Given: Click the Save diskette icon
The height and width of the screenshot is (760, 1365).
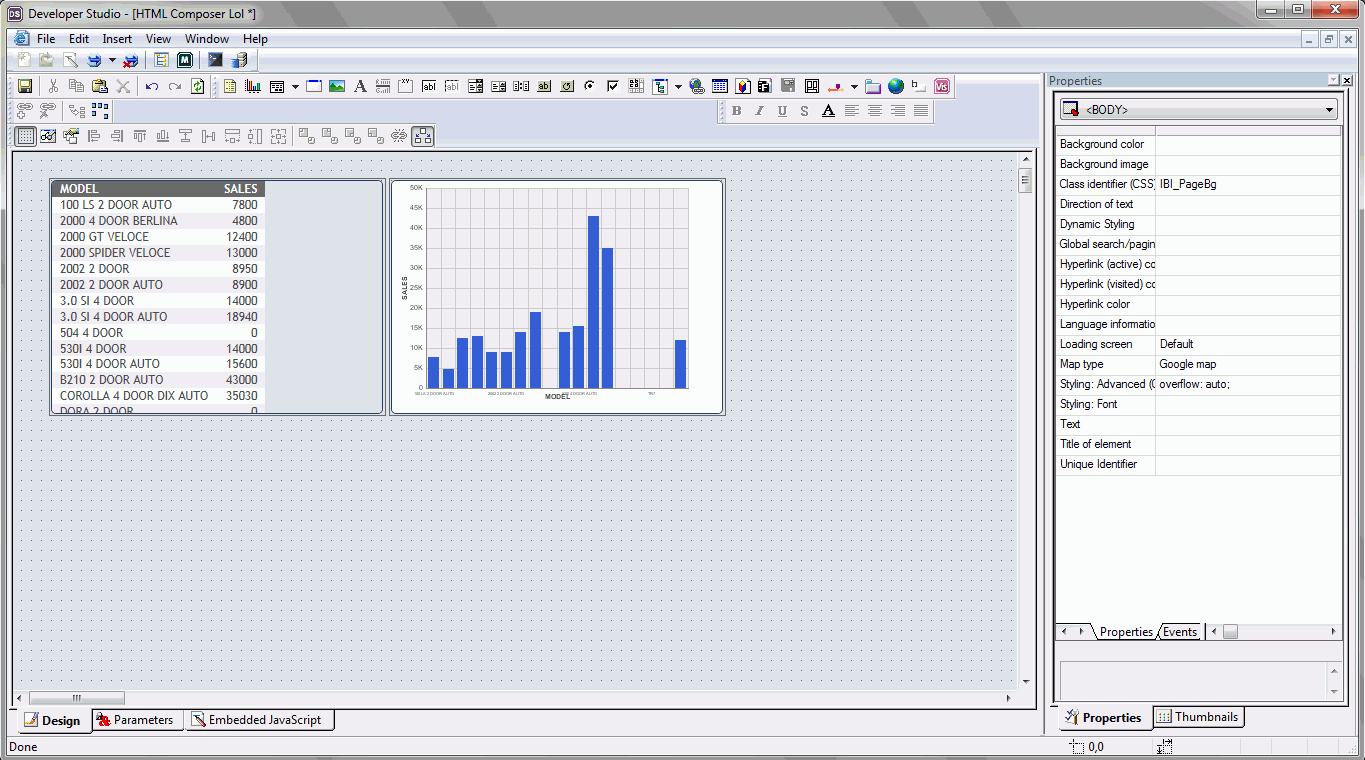Looking at the screenshot, I should tap(25, 87).
